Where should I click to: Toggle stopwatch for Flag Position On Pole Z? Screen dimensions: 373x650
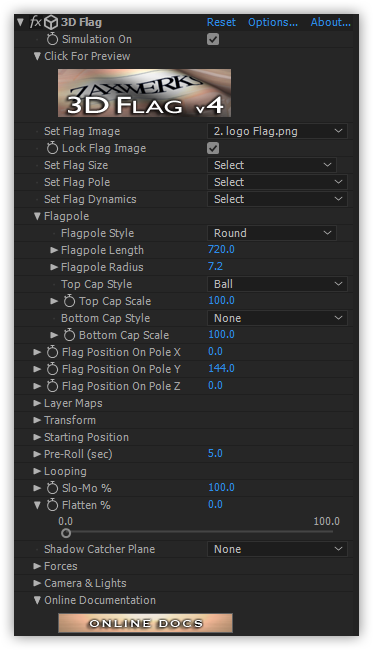[x=53, y=386]
